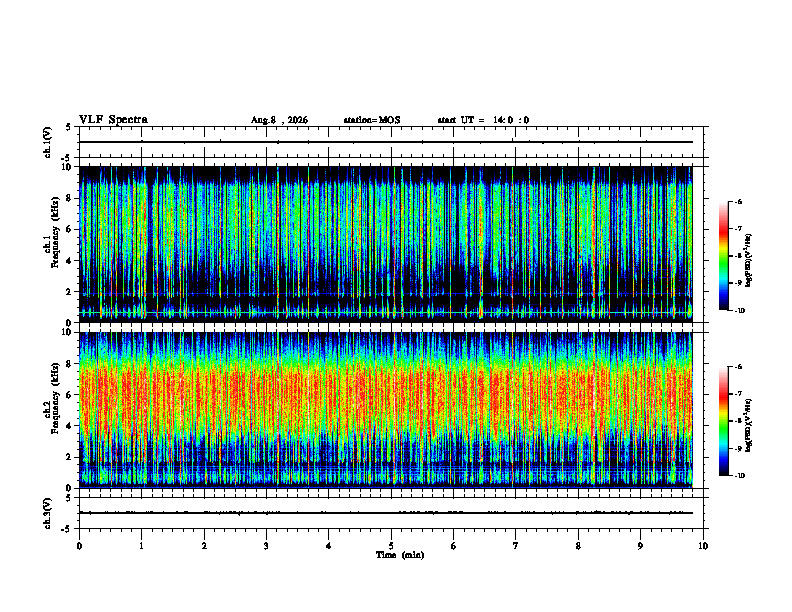The width and height of the screenshot is (792, 612).
Task: Select the date text "Aug.8 , 2026"
Action: pyautogui.click(x=279, y=120)
